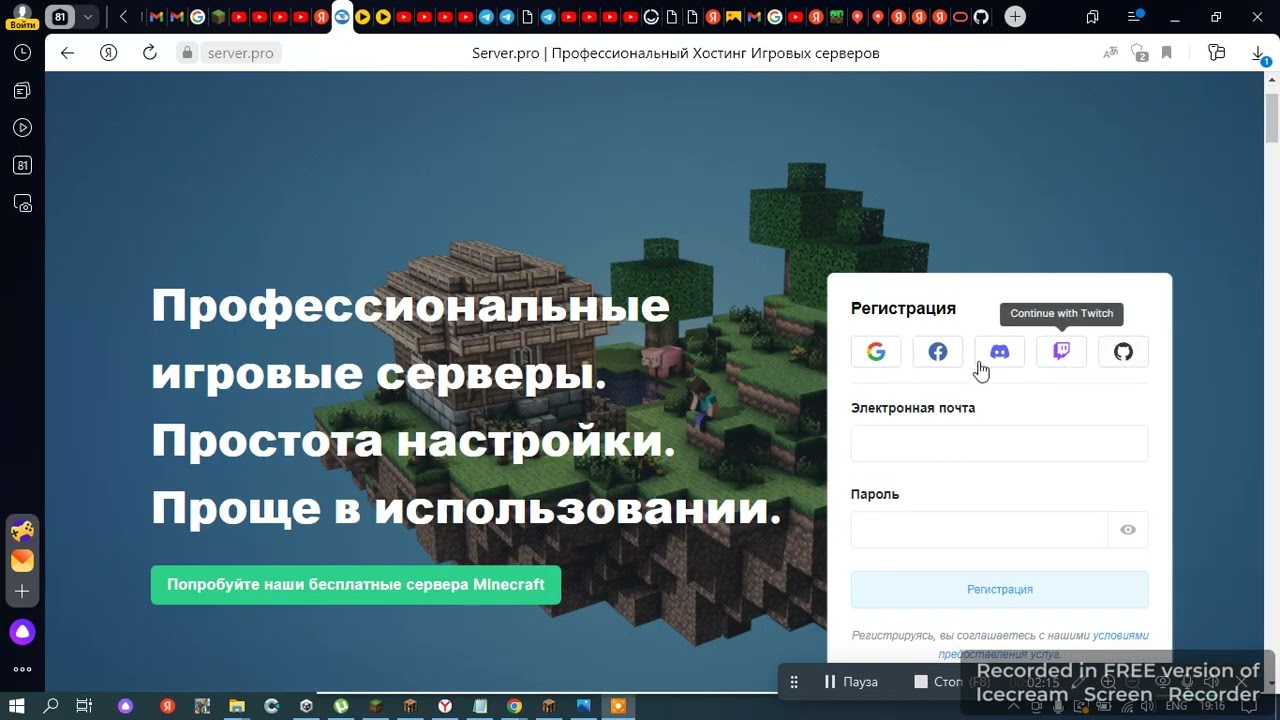Open the downloads icon
The height and width of the screenshot is (720, 1280).
pos(1259,54)
